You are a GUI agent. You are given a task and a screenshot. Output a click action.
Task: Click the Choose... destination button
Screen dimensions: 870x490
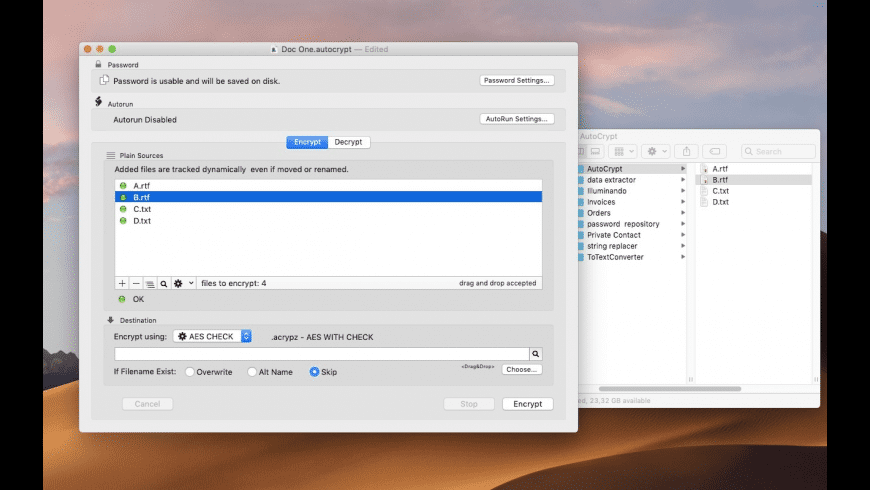pos(522,370)
